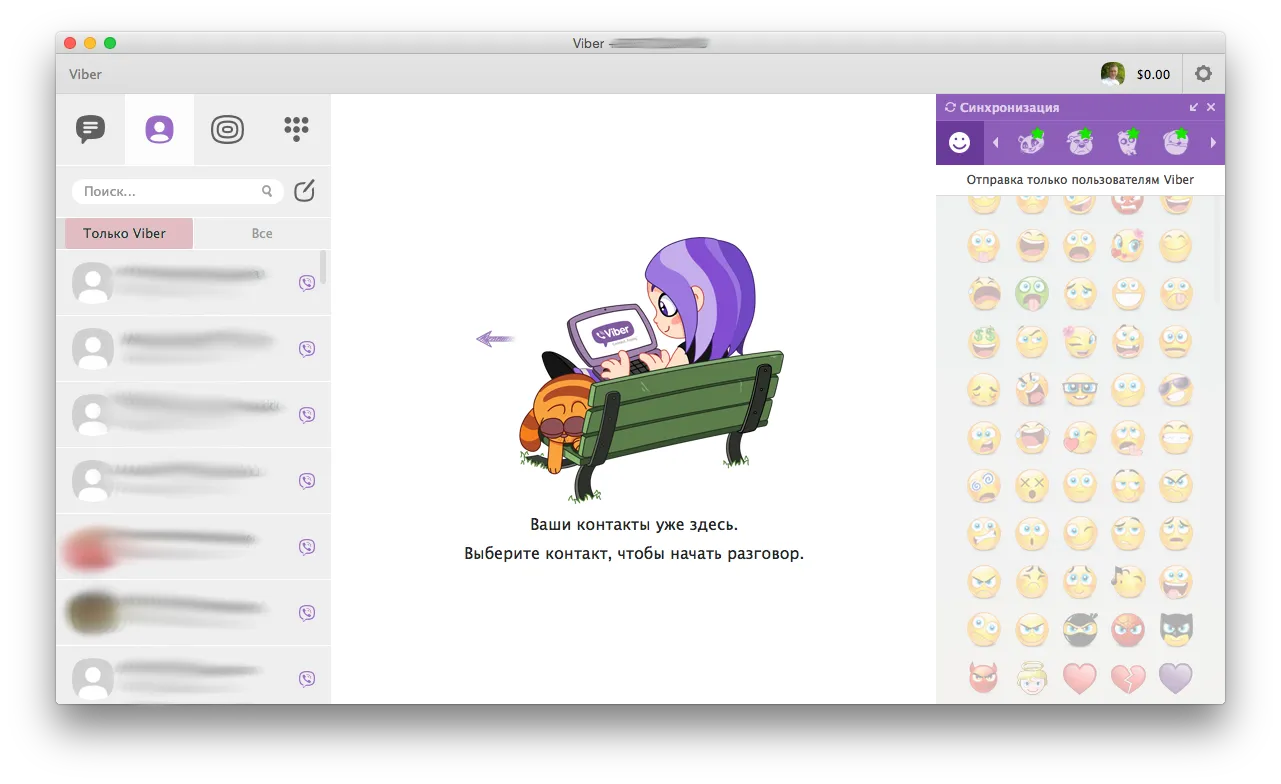Click the Поиск search field

point(170,191)
